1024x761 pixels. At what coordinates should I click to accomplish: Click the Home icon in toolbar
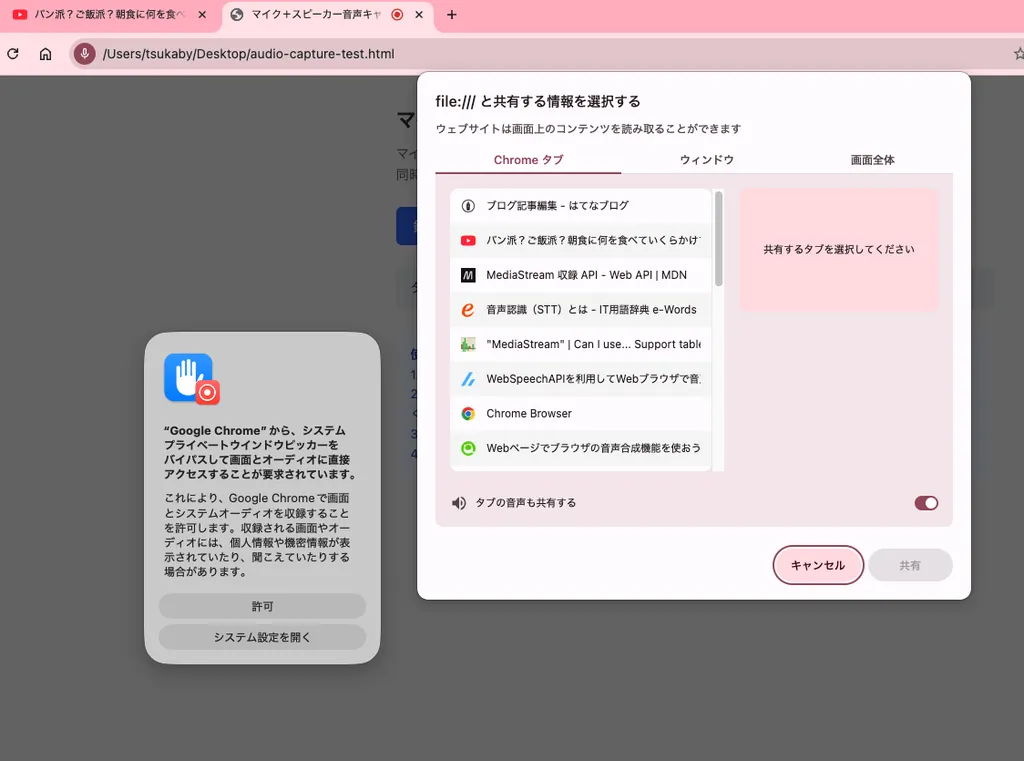click(45, 54)
